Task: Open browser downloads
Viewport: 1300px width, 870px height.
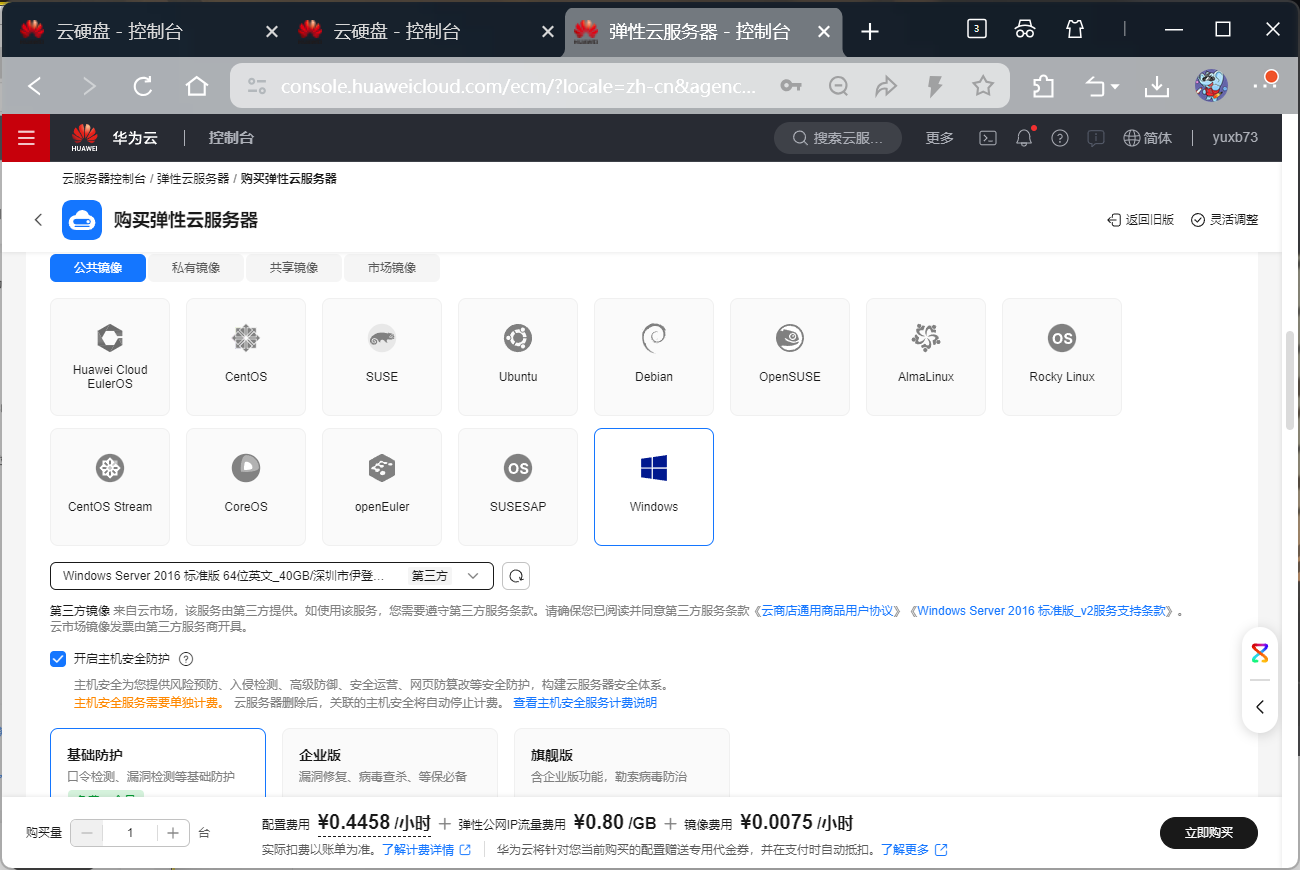Action: point(1157,87)
